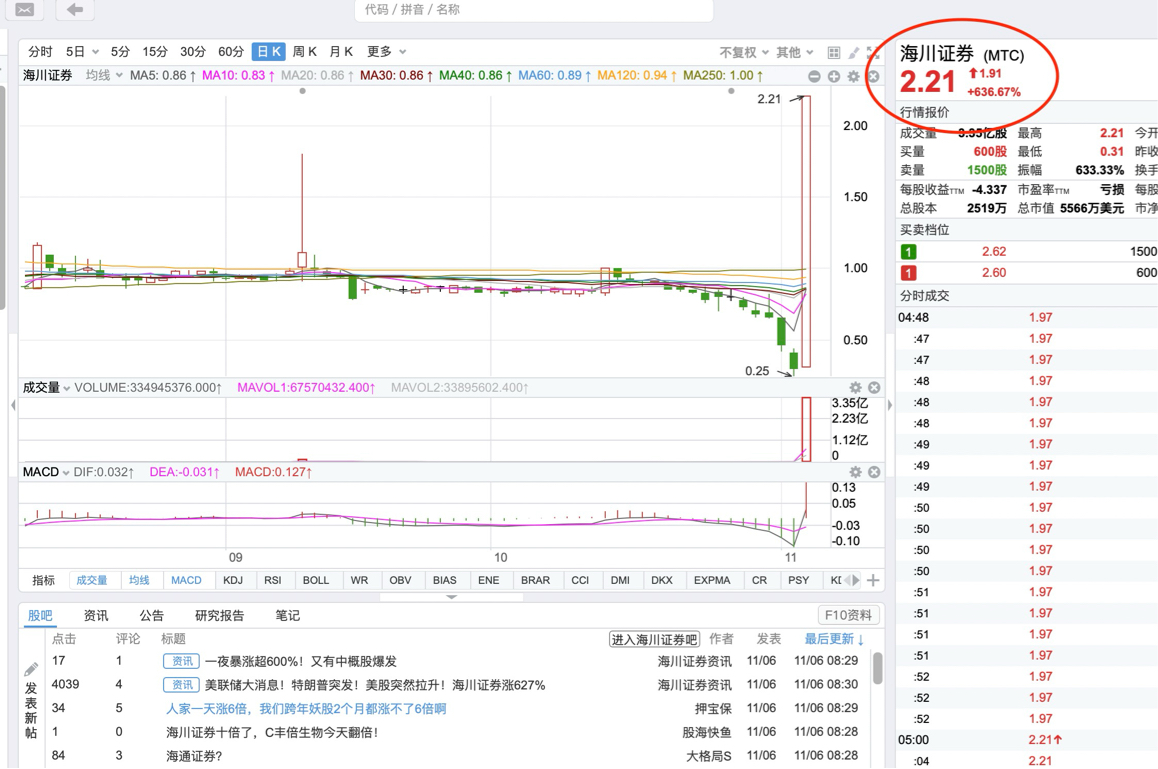Collapse the right side panel arrow
Screen dimensions: 1158x769
[x=889, y=405]
